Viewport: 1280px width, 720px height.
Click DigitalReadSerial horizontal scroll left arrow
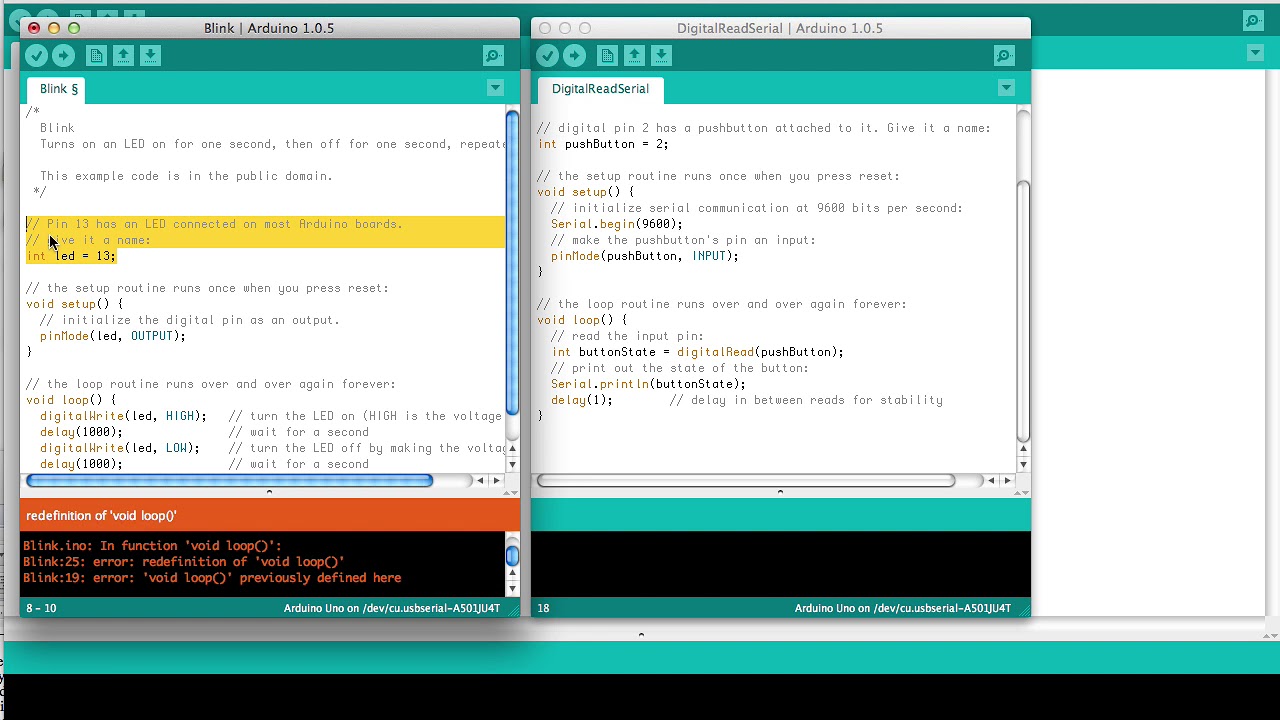pyautogui.click(x=991, y=481)
